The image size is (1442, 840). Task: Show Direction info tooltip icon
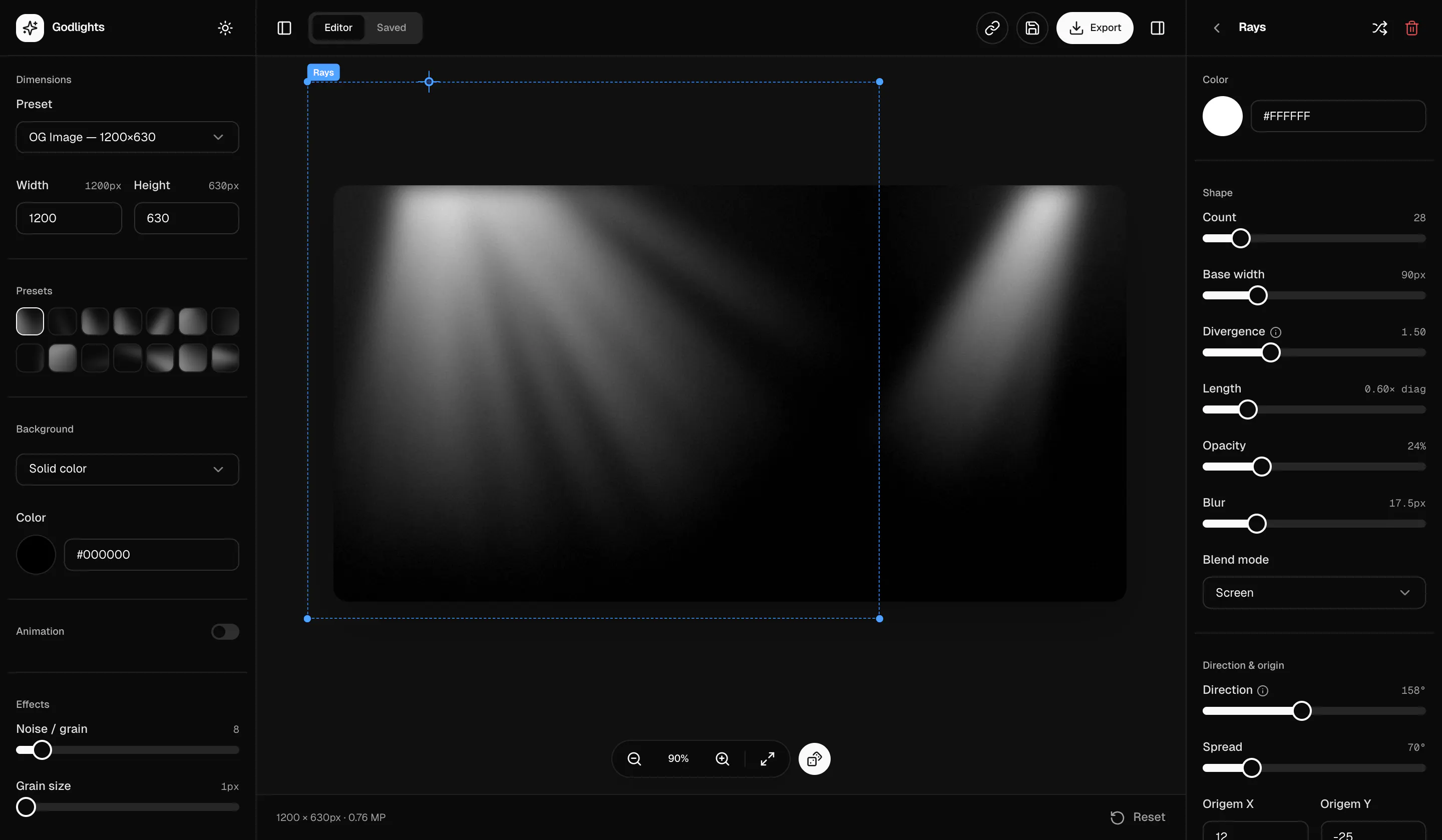point(1263,691)
